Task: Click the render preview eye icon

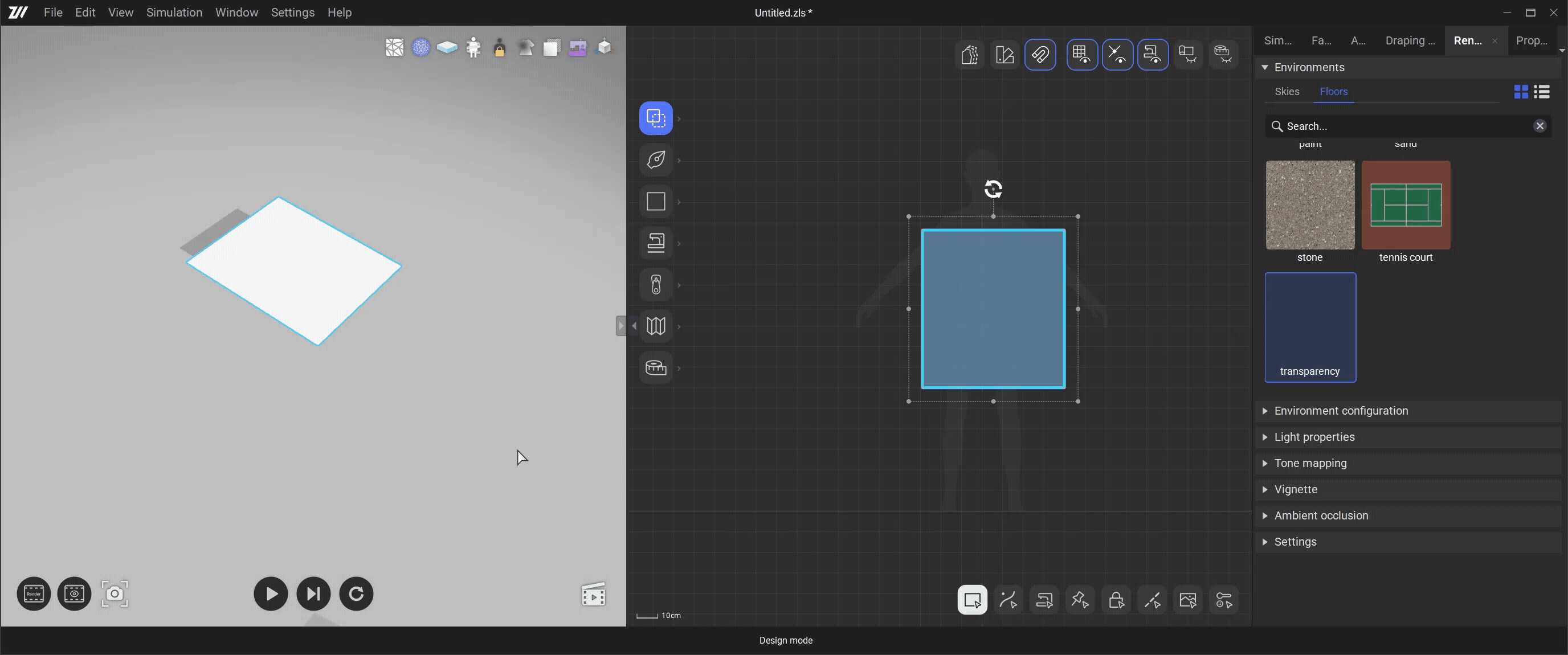Action: pos(74,593)
